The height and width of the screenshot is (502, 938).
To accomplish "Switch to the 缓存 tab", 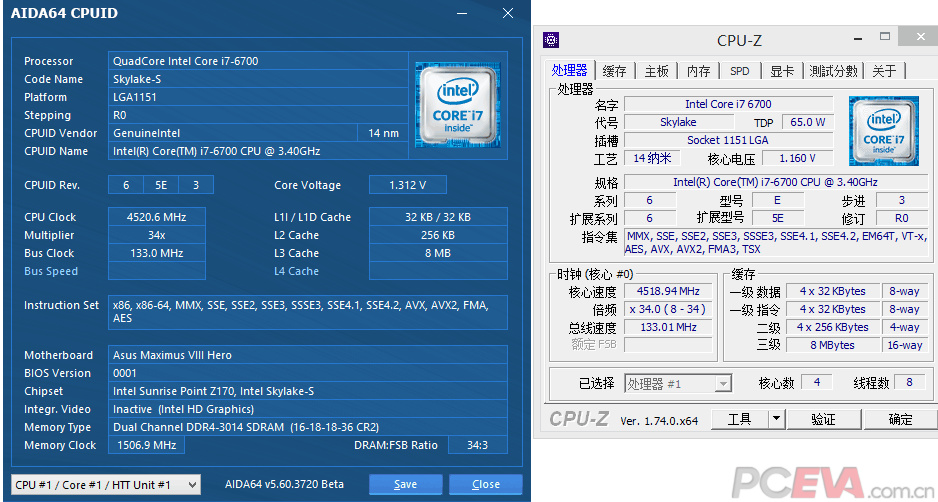I will point(614,71).
